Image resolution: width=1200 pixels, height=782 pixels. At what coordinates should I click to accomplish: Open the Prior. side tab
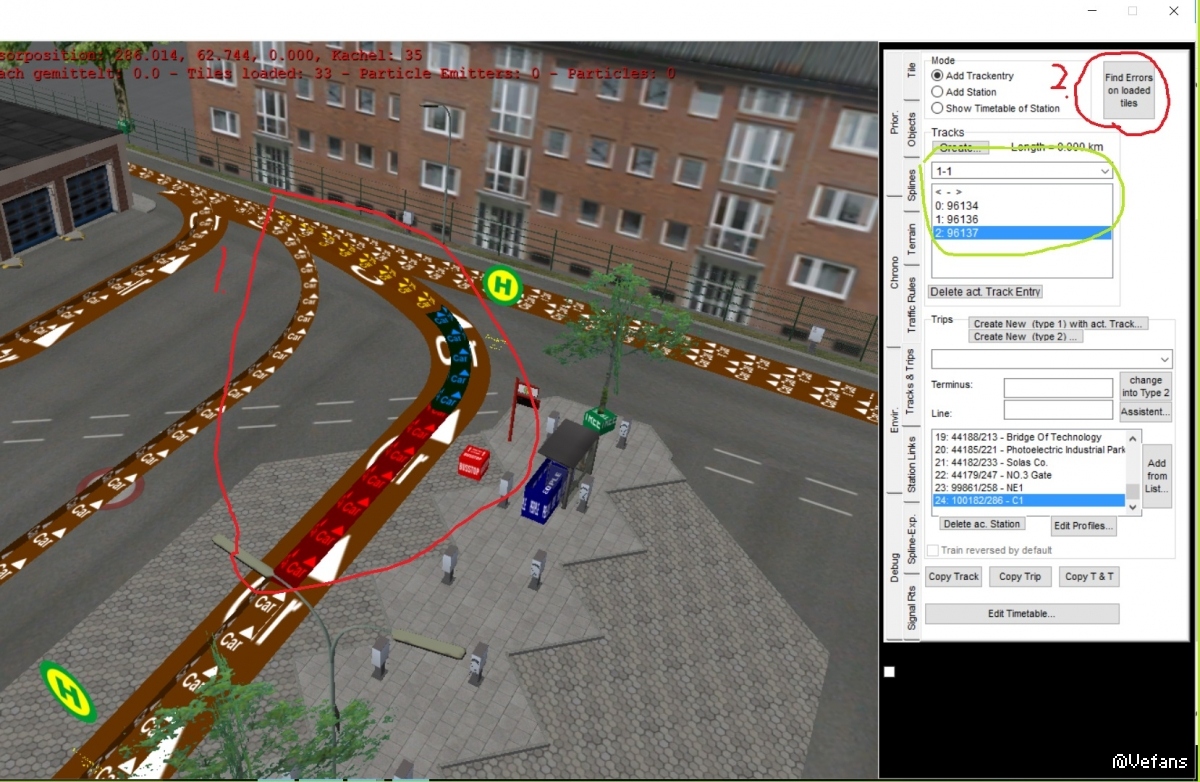[894, 122]
